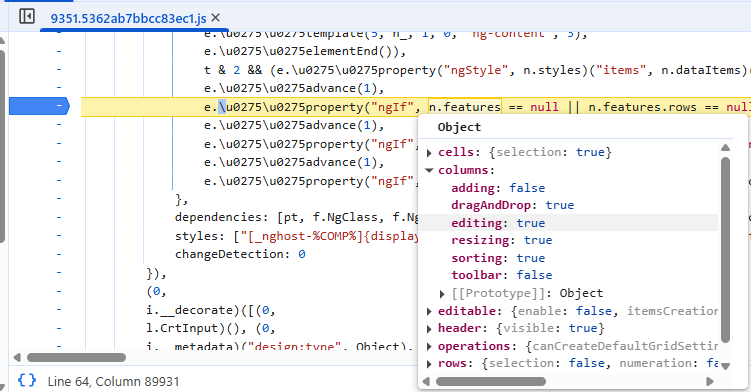Expand the cells property

(x=429, y=152)
